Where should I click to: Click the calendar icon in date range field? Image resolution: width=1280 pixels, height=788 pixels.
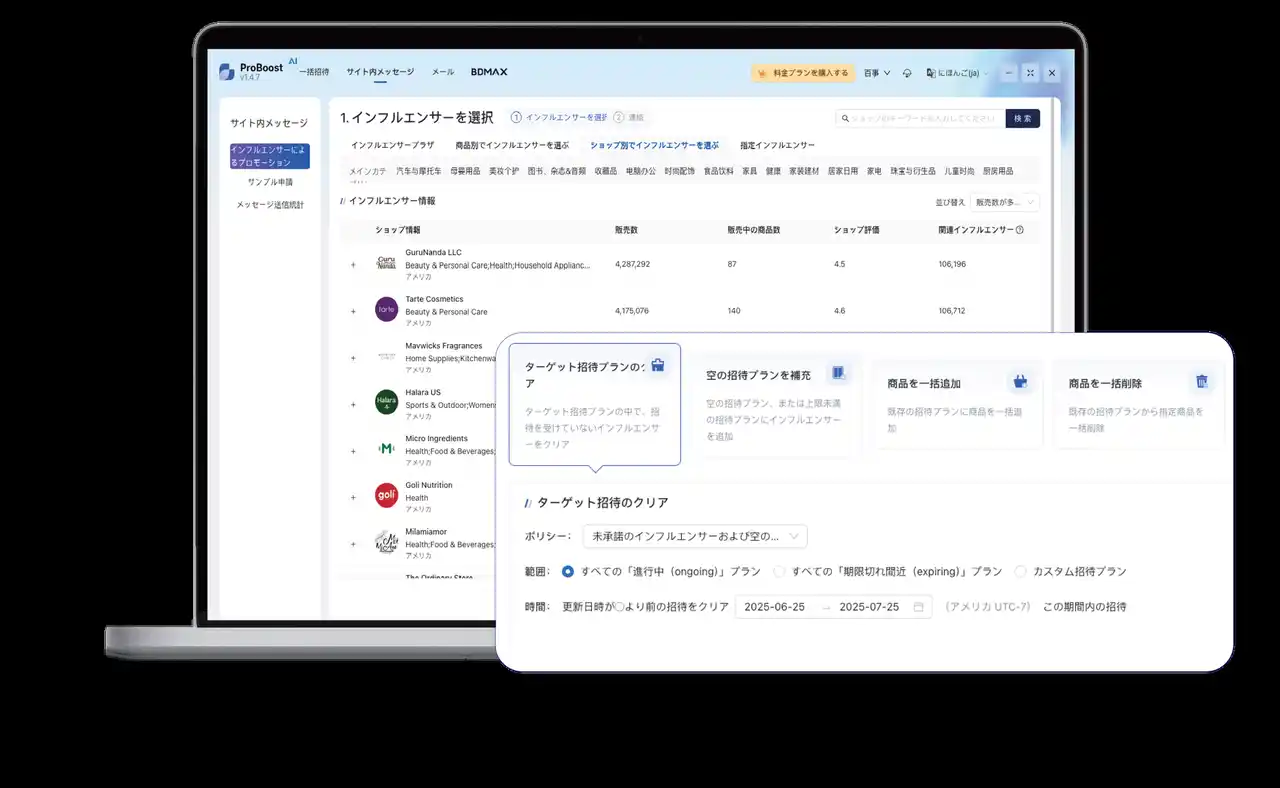[x=918, y=607]
